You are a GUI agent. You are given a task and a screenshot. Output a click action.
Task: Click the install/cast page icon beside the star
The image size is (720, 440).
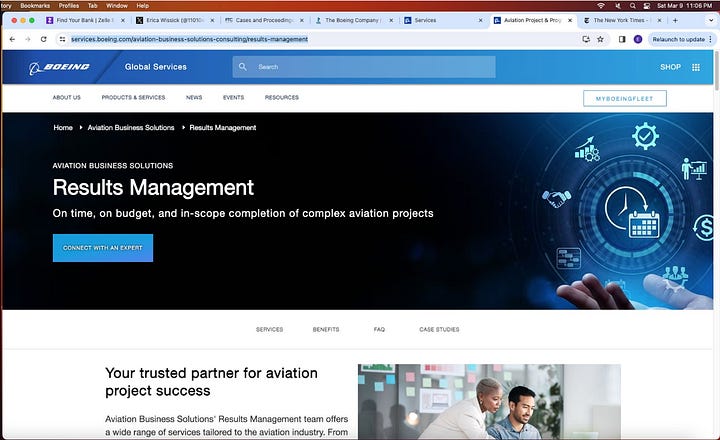(x=586, y=39)
